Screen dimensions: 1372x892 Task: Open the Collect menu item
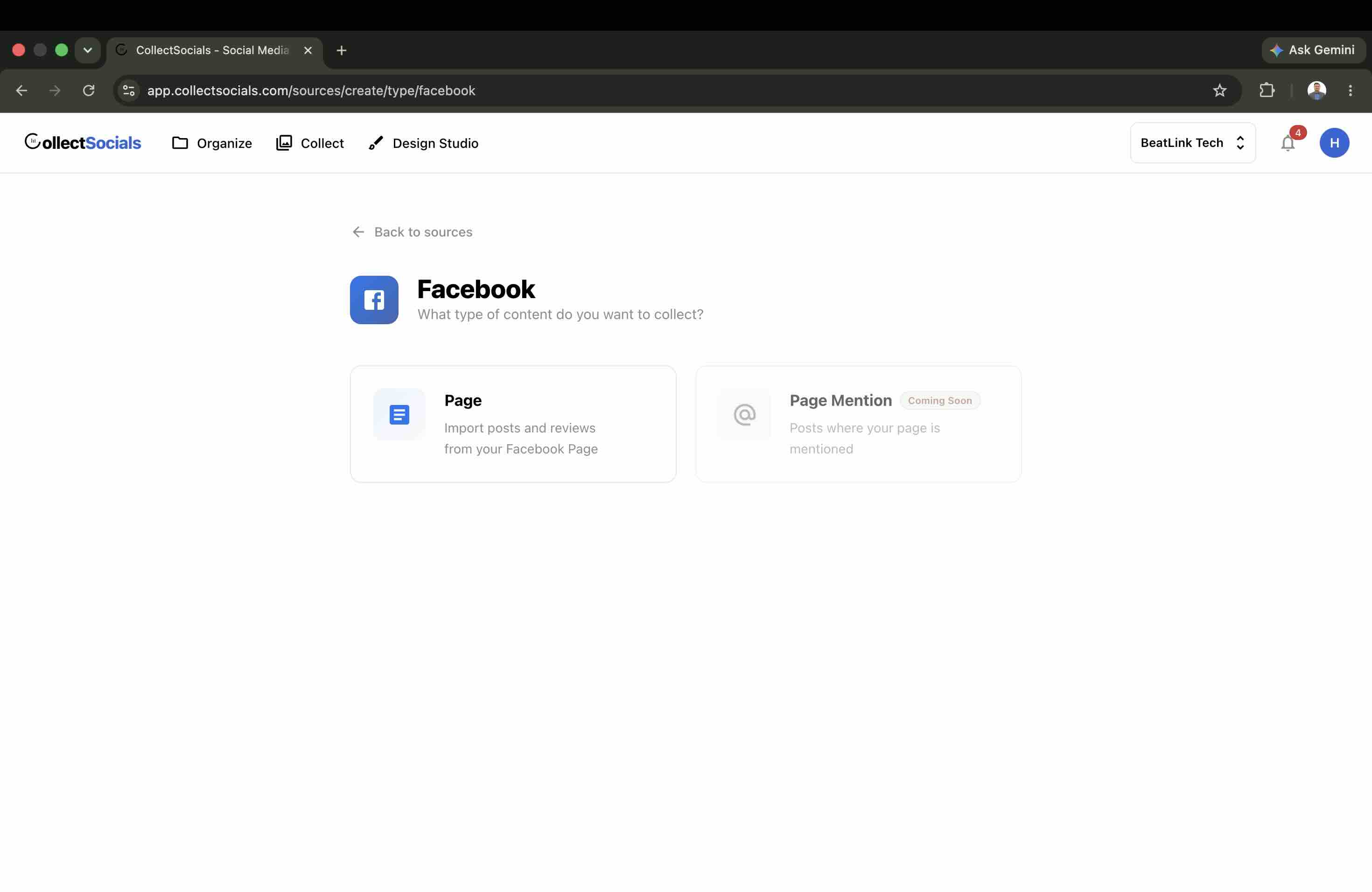(309, 143)
